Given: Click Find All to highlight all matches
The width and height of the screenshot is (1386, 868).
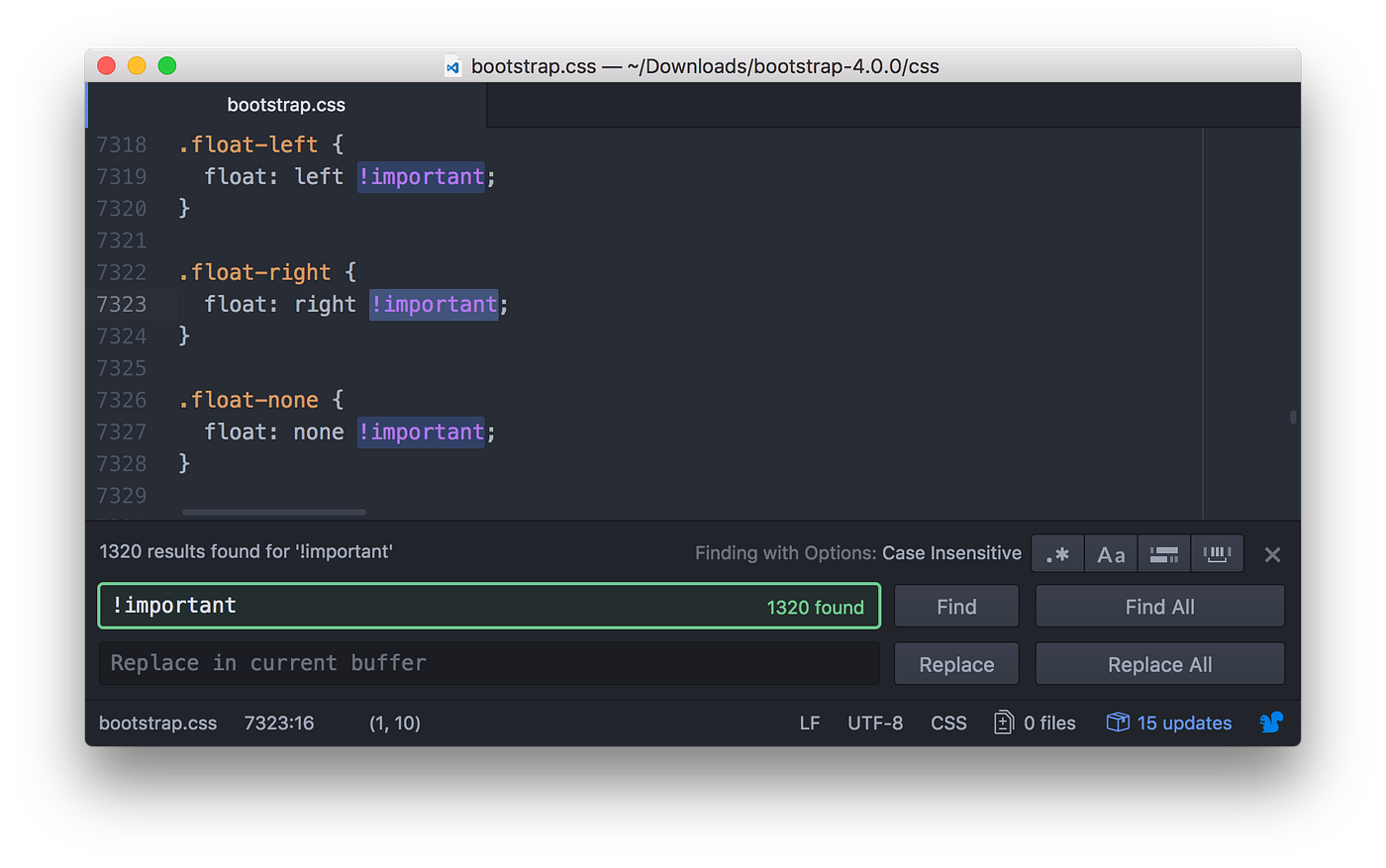Looking at the screenshot, I should (1159, 606).
